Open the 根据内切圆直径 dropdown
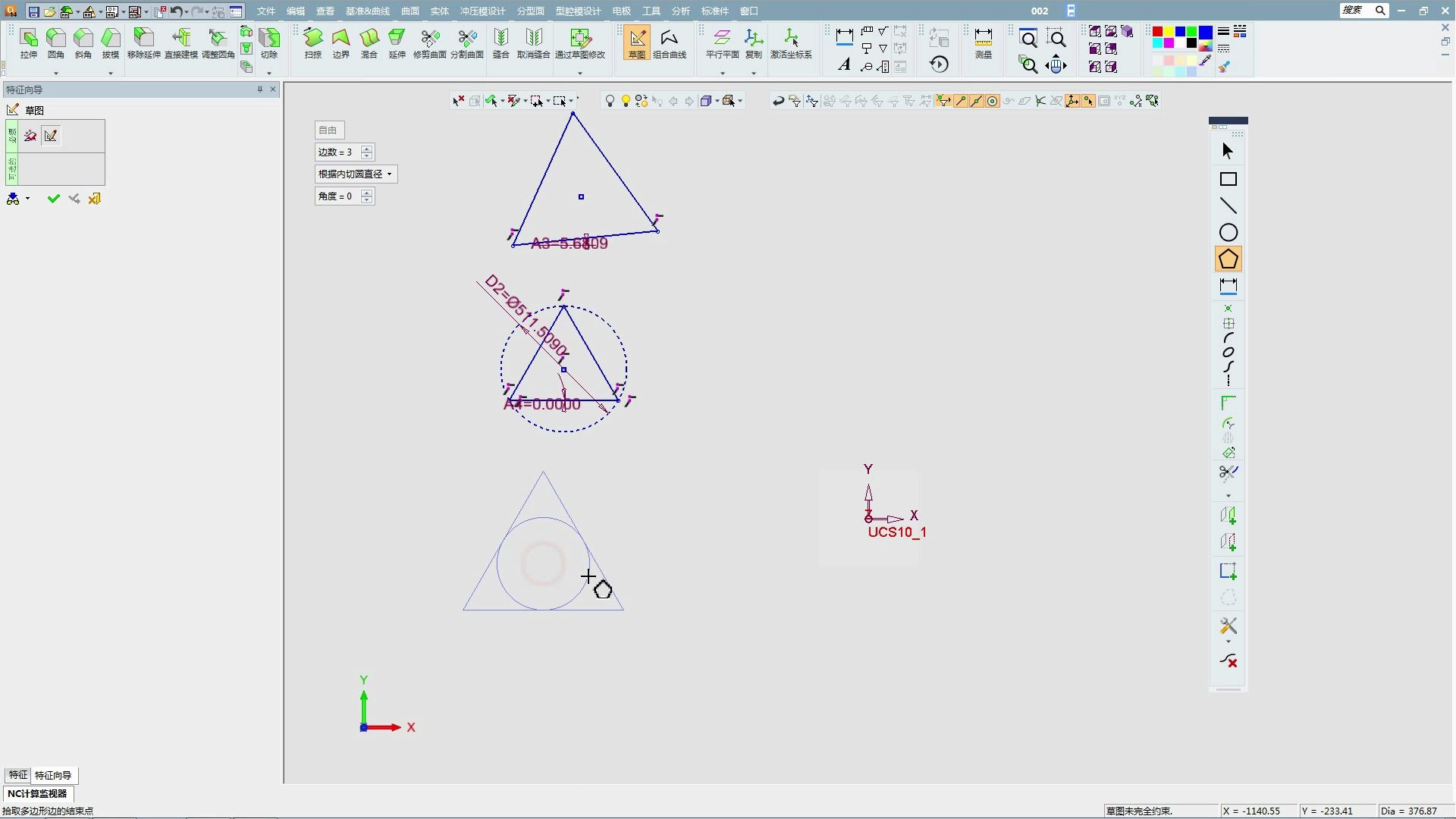Screen dimensions: 1456x819 (356, 174)
